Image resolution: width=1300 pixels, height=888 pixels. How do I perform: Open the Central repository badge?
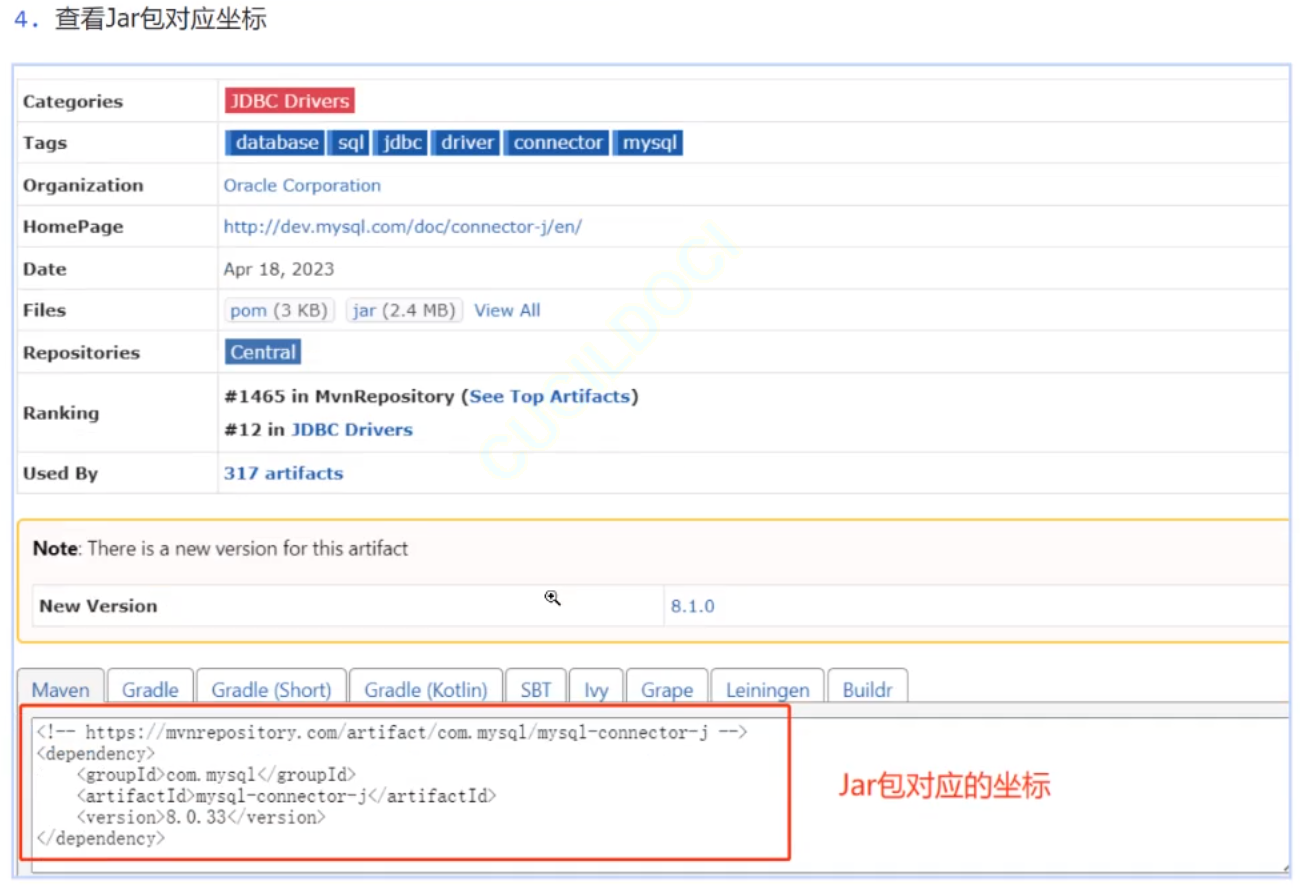(x=263, y=352)
